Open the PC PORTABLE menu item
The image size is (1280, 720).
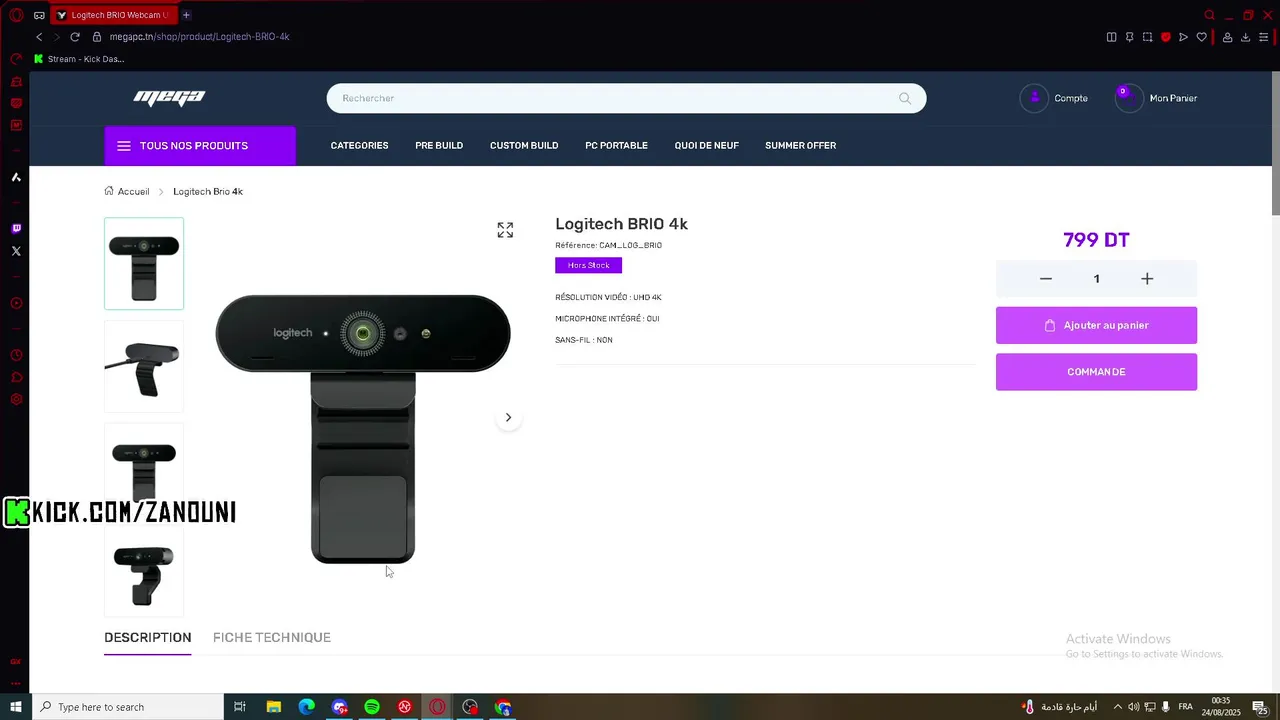click(x=616, y=146)
